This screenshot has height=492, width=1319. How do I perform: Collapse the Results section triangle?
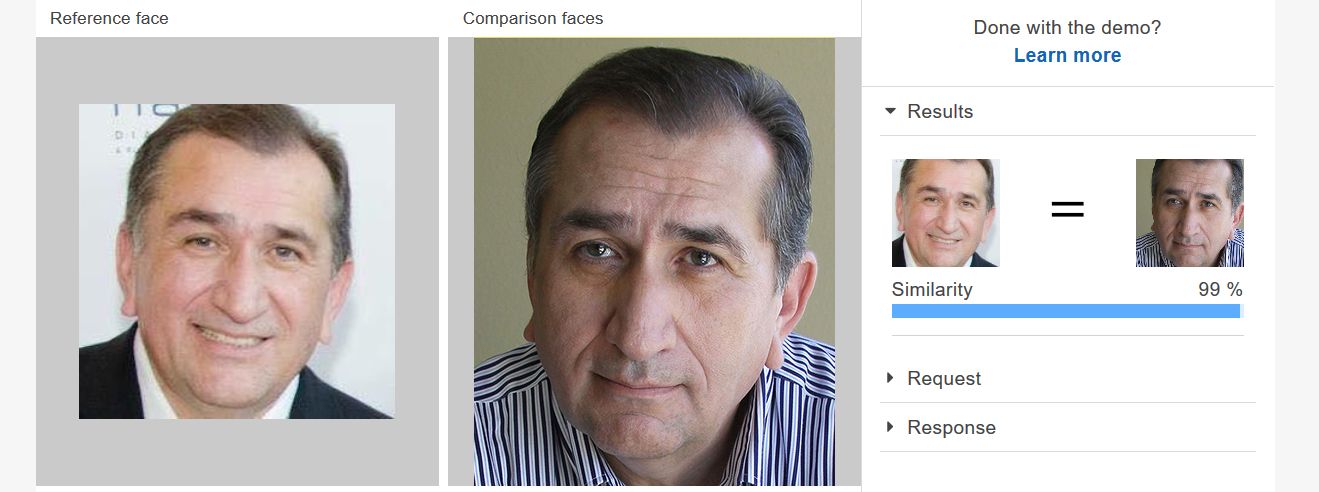(890, 111)
